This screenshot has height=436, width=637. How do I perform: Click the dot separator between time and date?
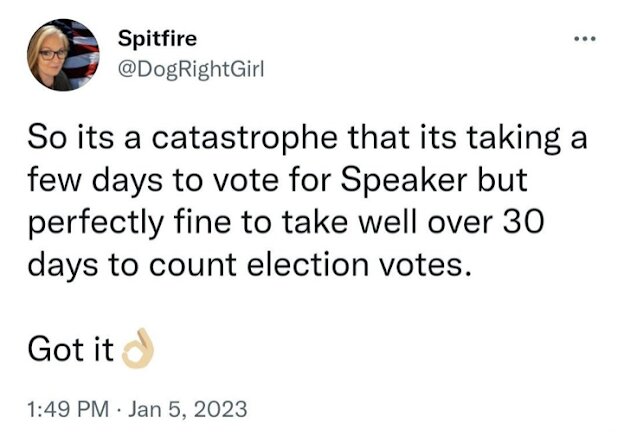pos(119,409)
